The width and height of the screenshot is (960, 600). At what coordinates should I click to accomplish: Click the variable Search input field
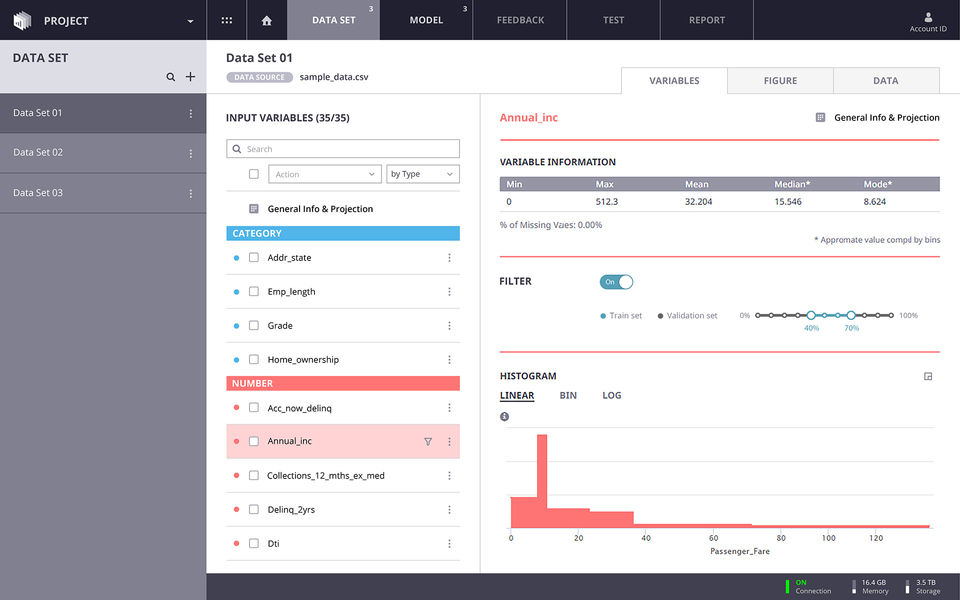click(343, 149)
